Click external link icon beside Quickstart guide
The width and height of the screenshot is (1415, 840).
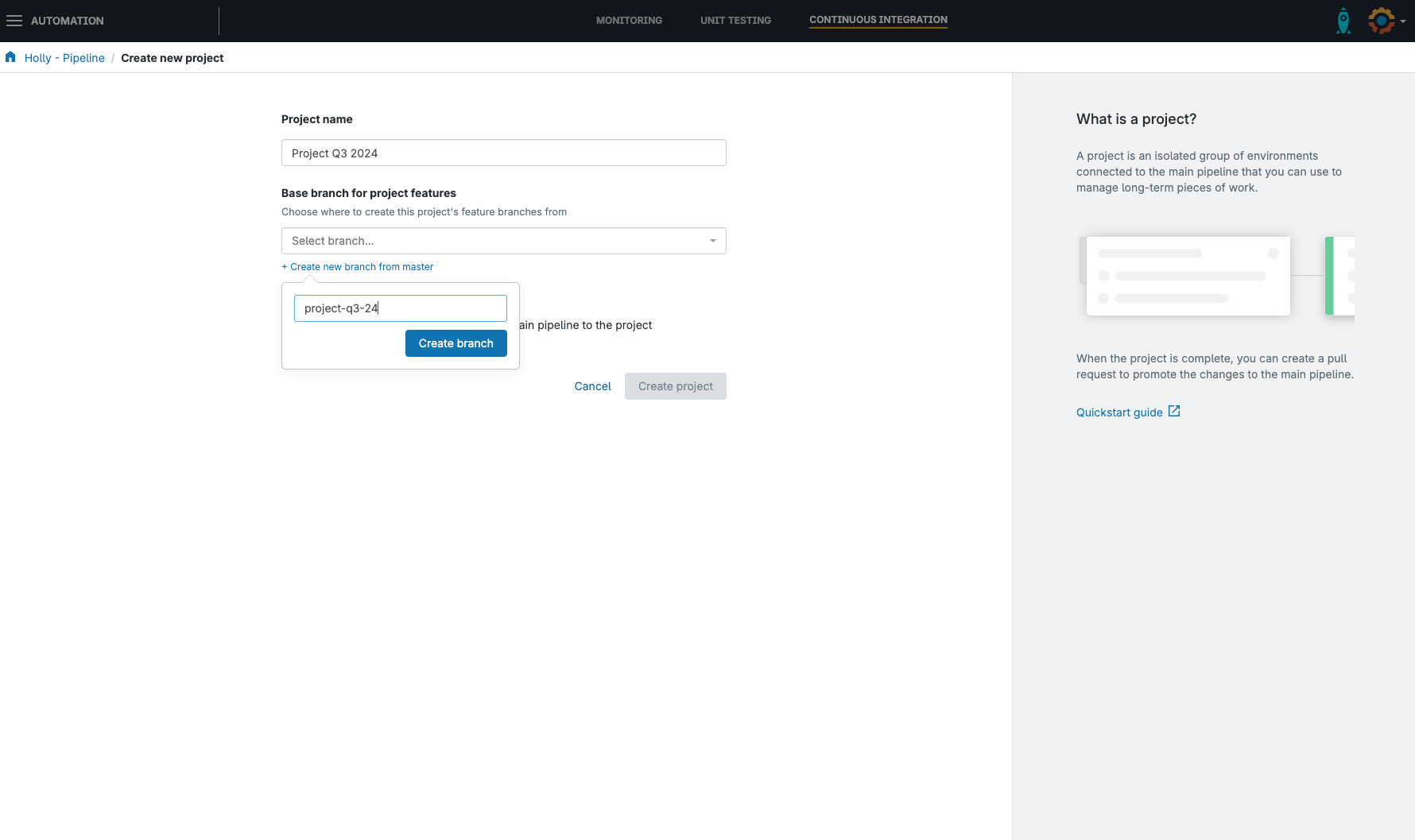click(1174, 412)
